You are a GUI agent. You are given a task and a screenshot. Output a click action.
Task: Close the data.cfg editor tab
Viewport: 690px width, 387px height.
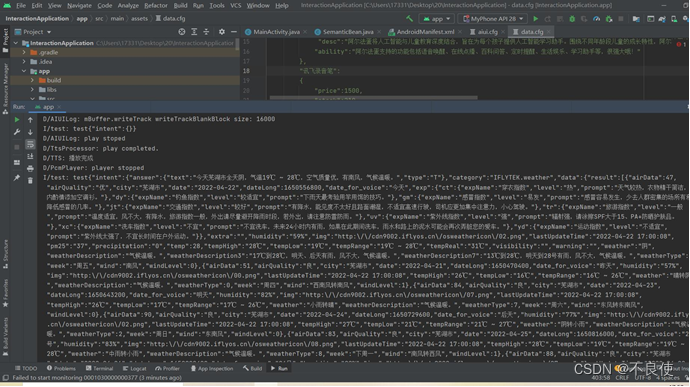[x=549, y=32]
